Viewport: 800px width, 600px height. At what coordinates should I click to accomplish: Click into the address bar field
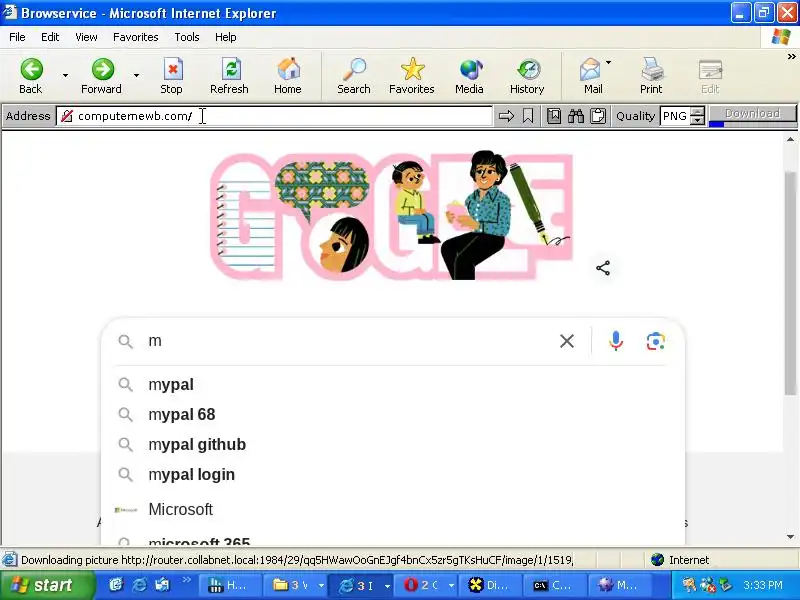pos(274,116)
